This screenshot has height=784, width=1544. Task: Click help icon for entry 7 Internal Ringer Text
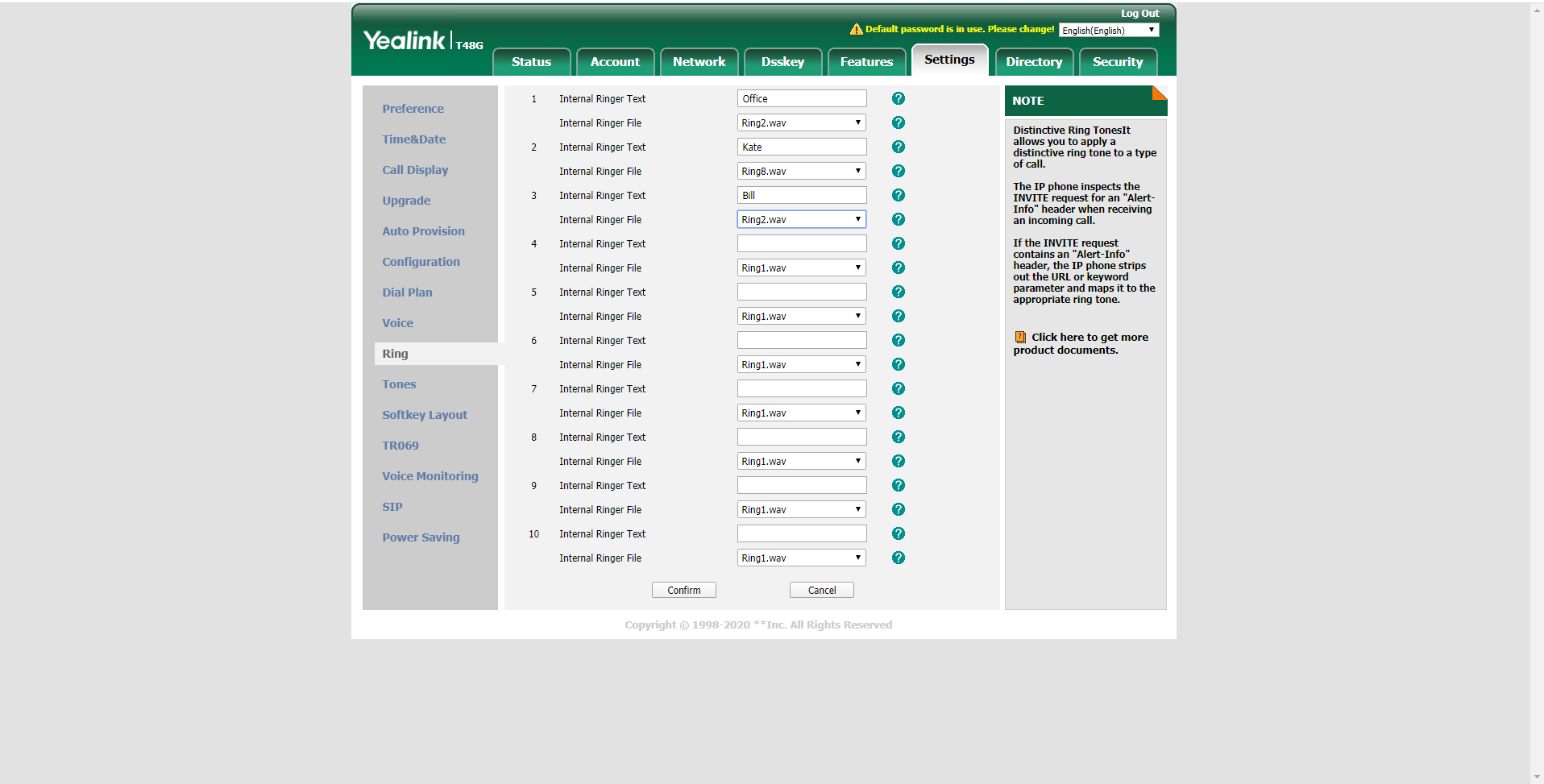click(899, 388)
